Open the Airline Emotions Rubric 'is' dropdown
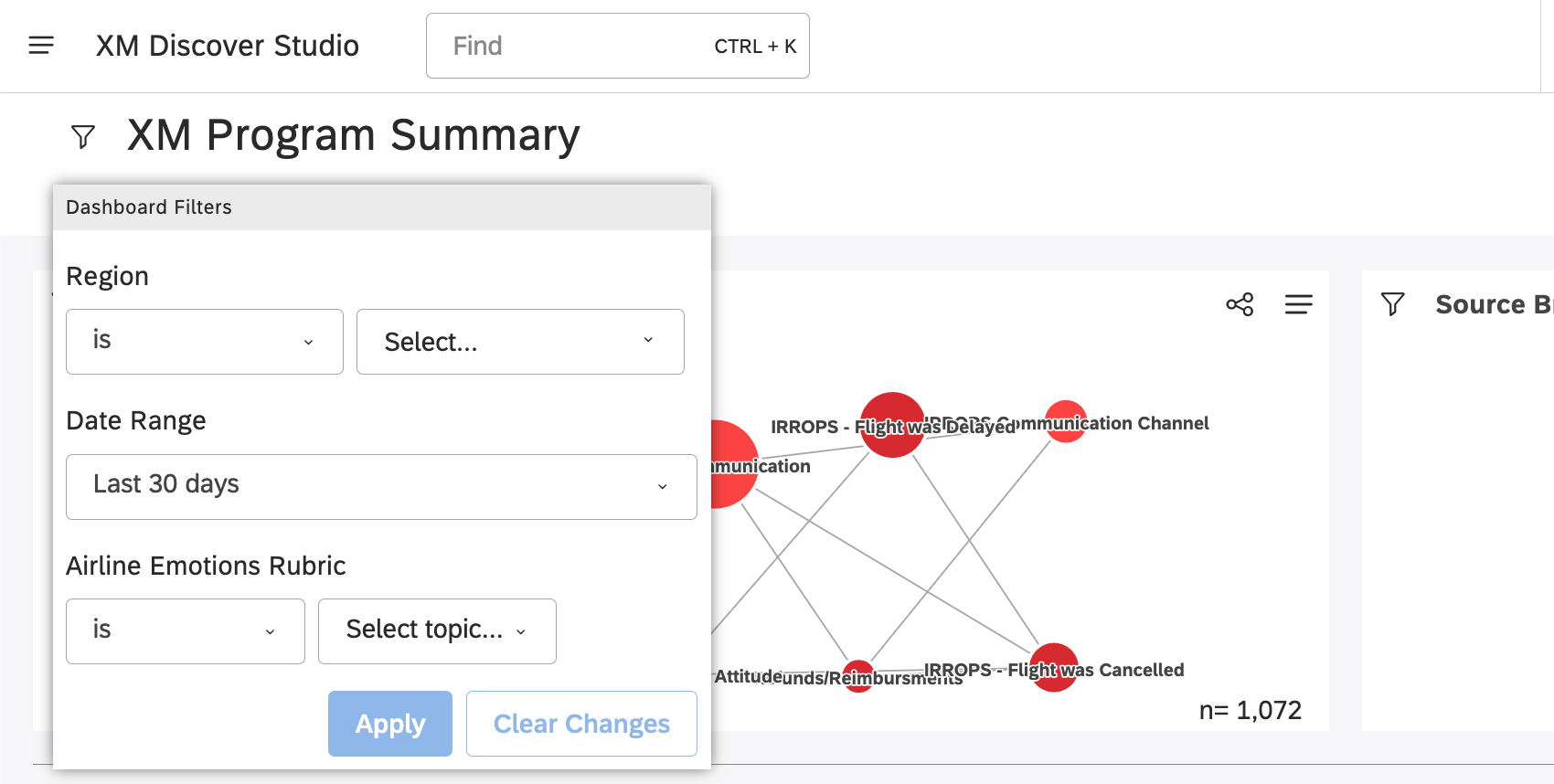Image resolution: width=1554 pixels, height=784 pixels. pos(185,630)
